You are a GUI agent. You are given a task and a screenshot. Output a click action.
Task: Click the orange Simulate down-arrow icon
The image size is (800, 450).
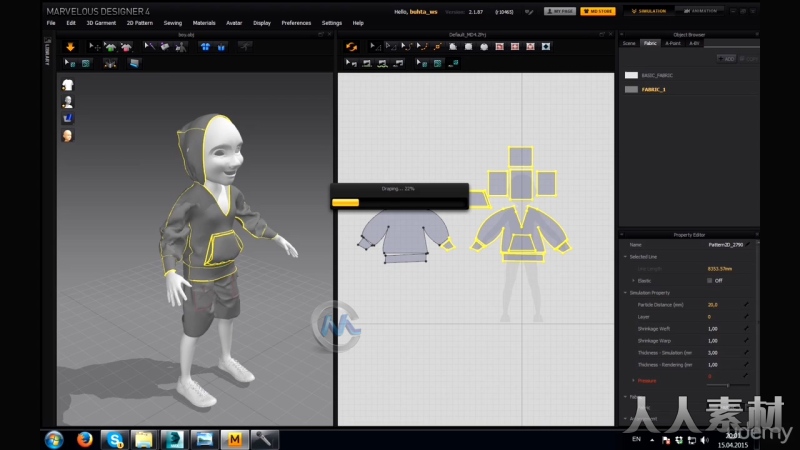coord(70,47)
